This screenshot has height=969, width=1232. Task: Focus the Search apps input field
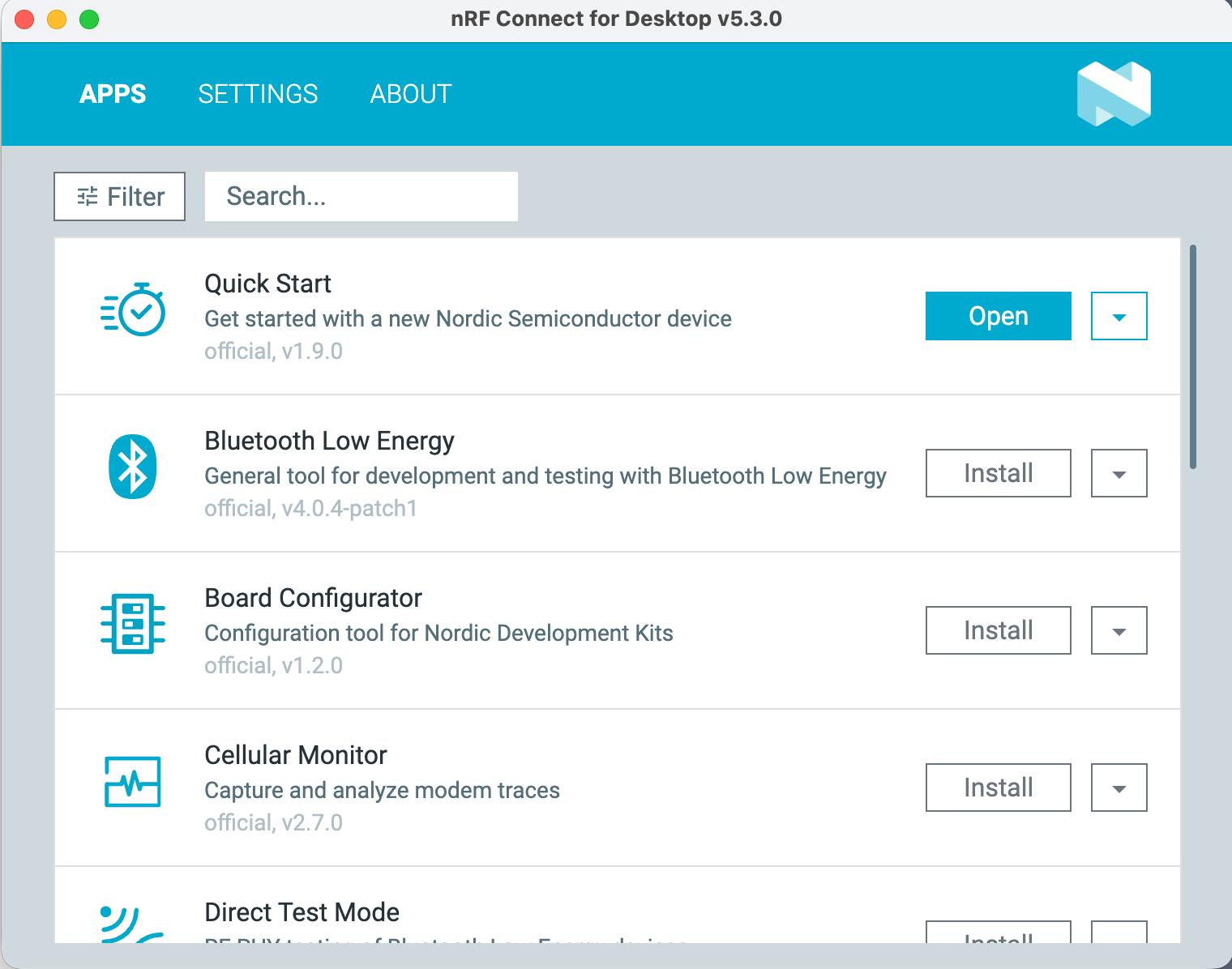[361, 196]
